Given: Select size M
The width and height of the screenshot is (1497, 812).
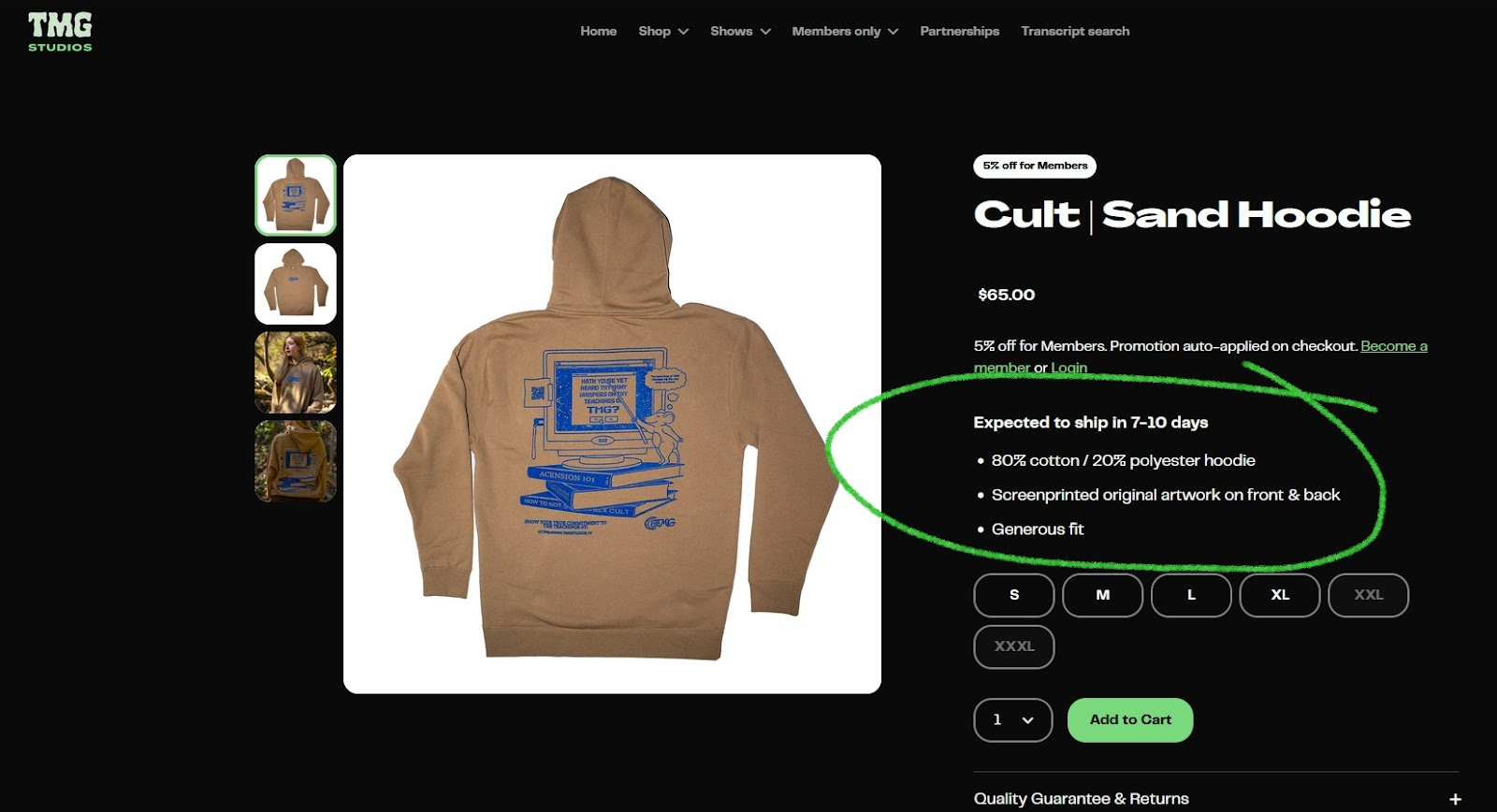Looking at the screenshot, I should pyautogui.click(x=1103, y=595).
